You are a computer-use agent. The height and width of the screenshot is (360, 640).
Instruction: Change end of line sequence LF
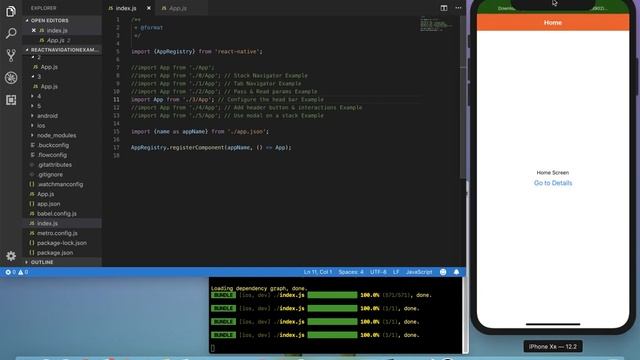point(396,272)
